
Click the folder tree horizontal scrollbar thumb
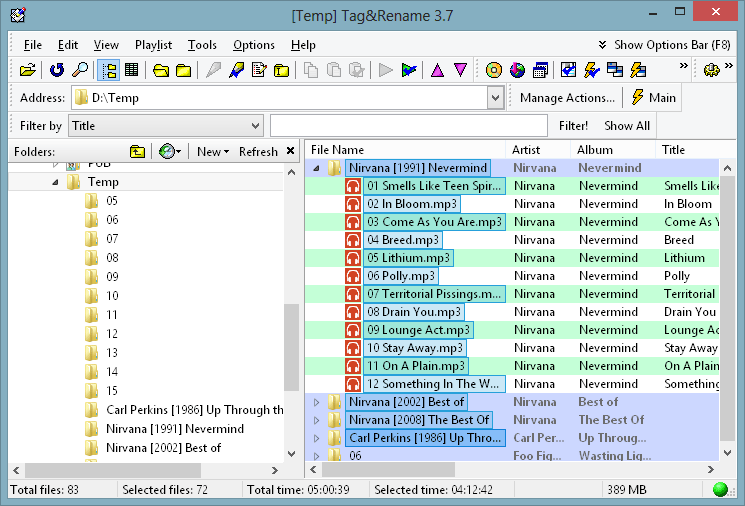click(x=113, y=470)
